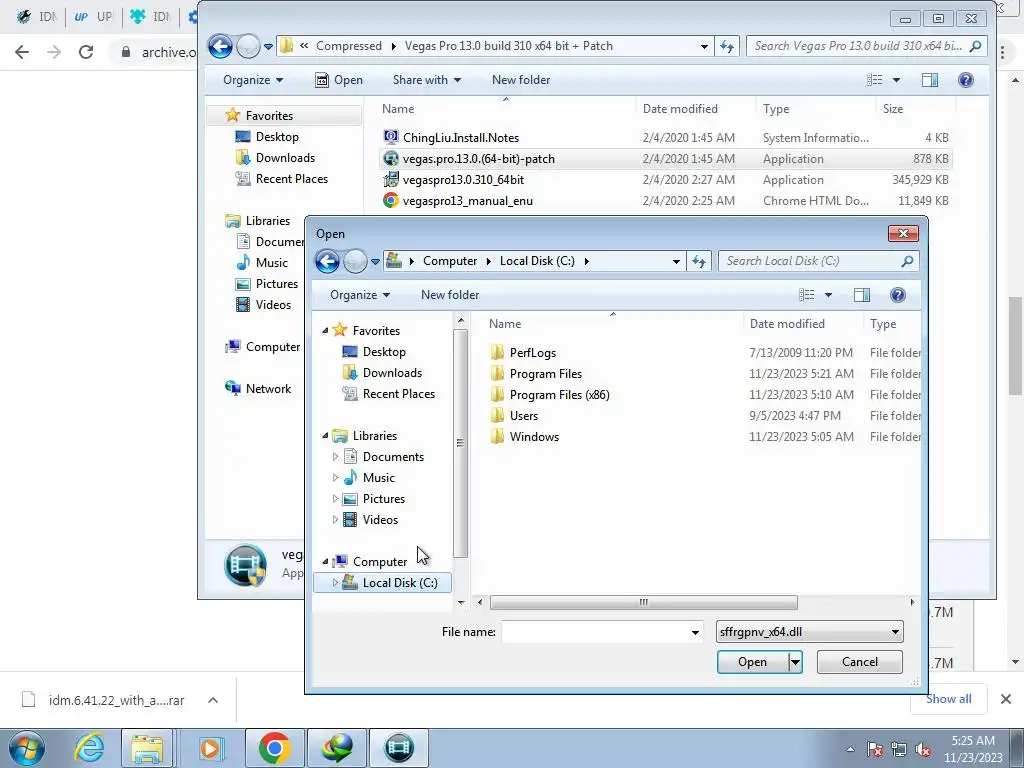
Task: Open Internet Download Manager taskbar icon
Action: tap(336, 748)
